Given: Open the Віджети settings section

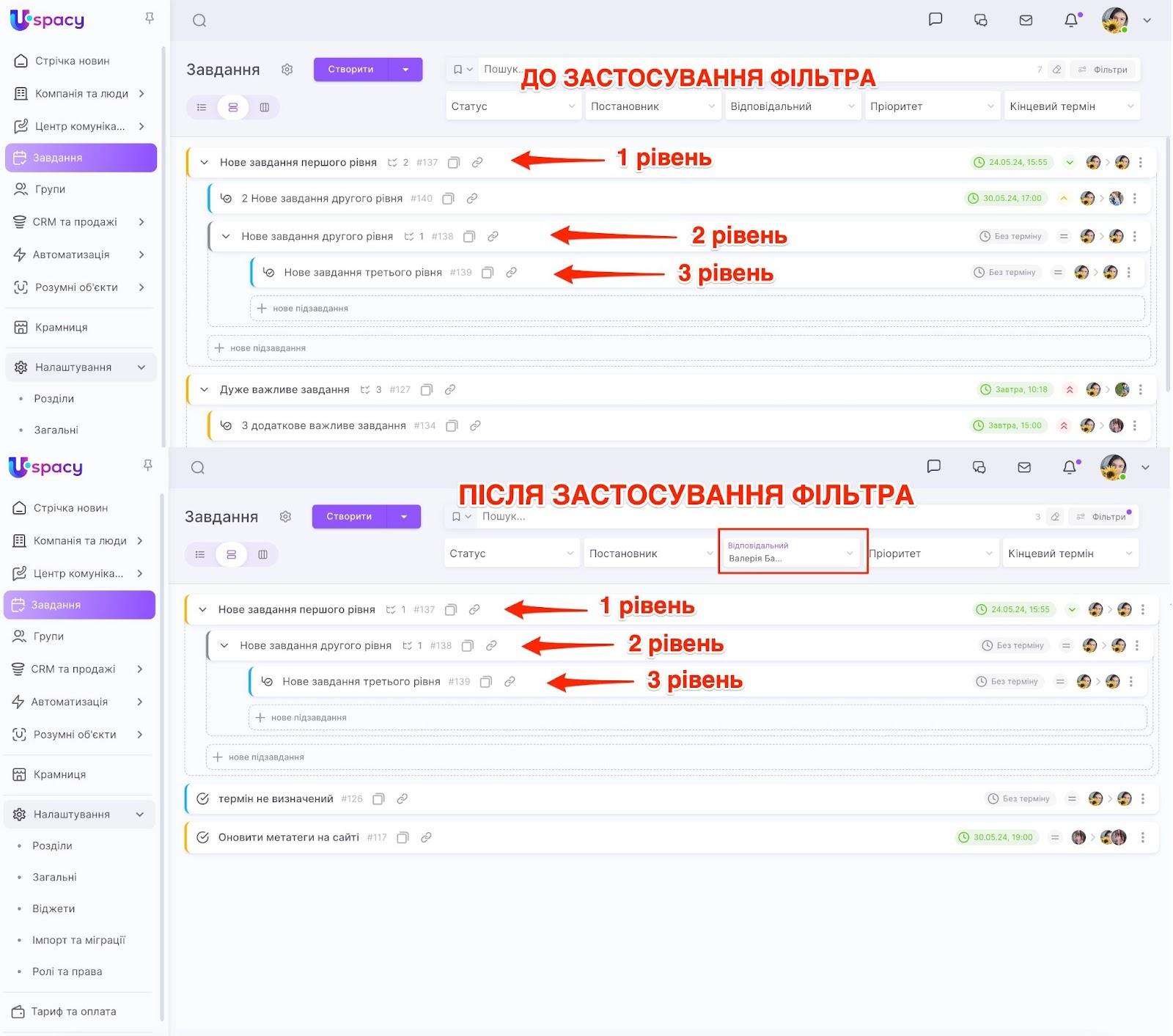Looking at the screenshot, I should coord(54,909).
